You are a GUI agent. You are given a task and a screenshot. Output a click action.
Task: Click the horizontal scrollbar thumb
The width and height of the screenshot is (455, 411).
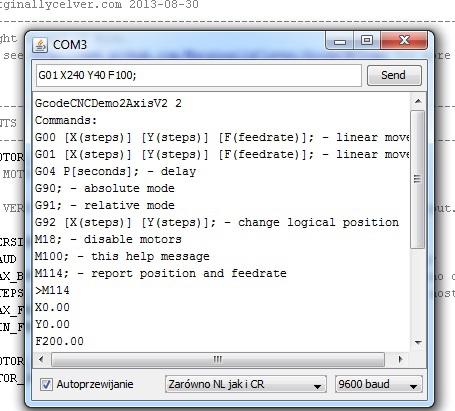point(217,359)
